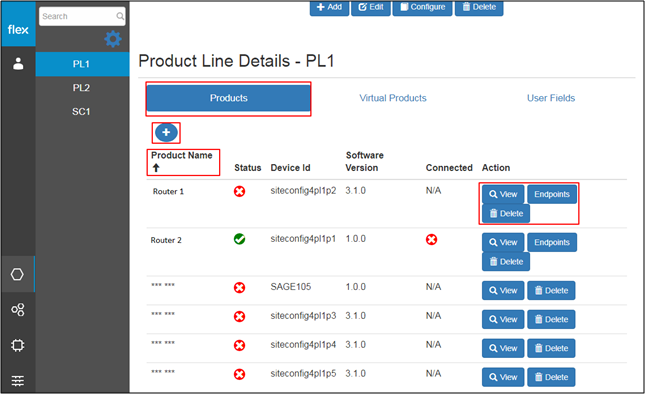Open the User Fields tab
The height and width of the screenshot is (394, 645).
coord(551,98)
